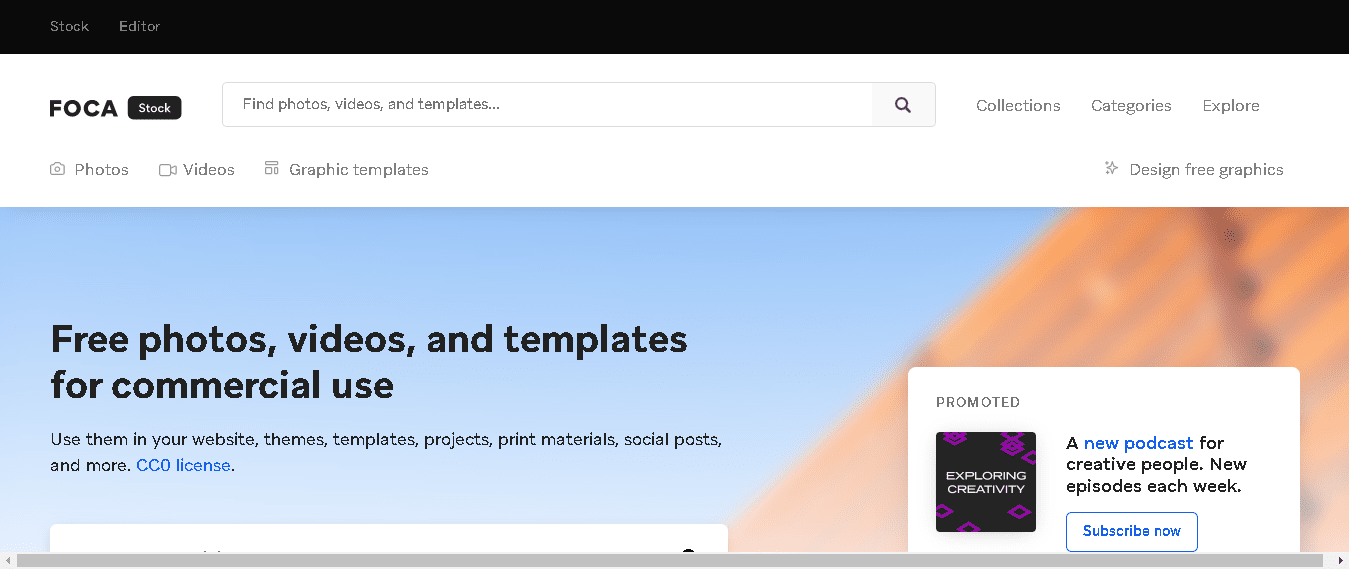The width and height of the screenshot is (1349, 569).
Task: Open the Exploring Creativity podcast thumbnail
Action: (x=986, y=482)
